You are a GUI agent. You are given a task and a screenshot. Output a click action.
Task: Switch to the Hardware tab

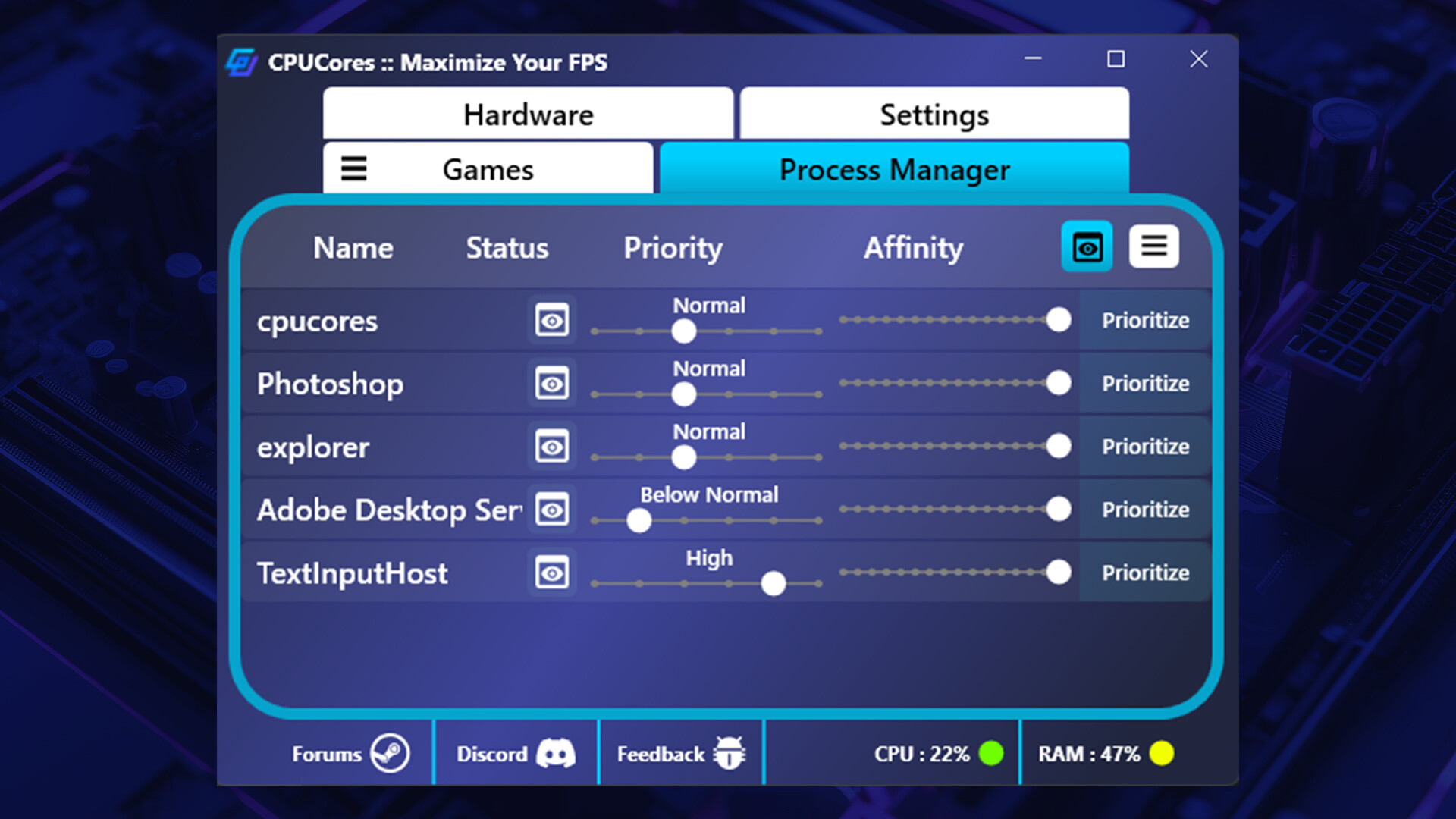point(529,114)
